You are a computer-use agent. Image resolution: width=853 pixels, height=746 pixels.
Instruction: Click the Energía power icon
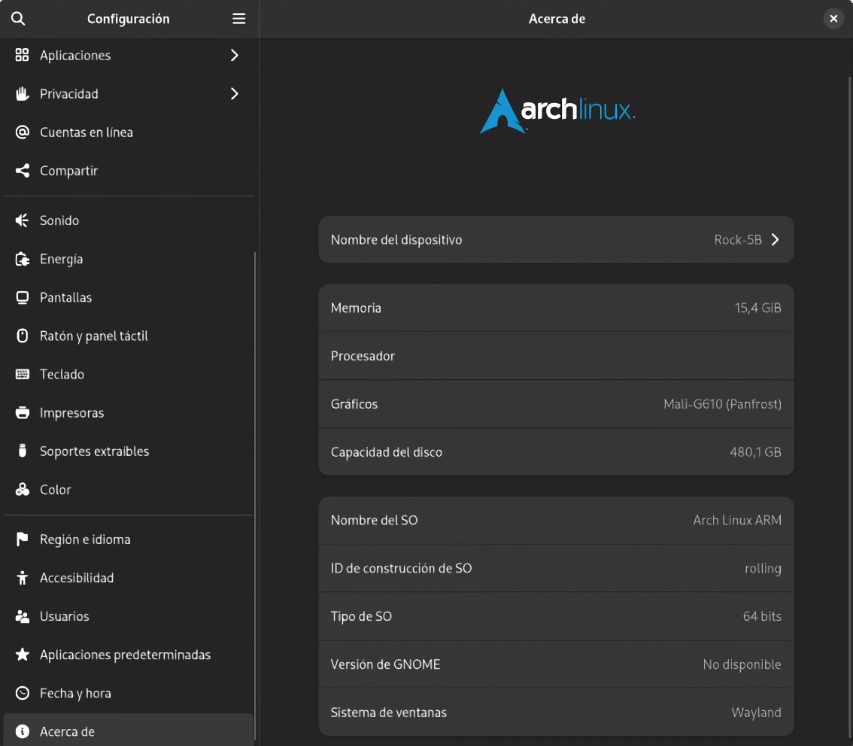pyautogui.click(x=22, y=259)
